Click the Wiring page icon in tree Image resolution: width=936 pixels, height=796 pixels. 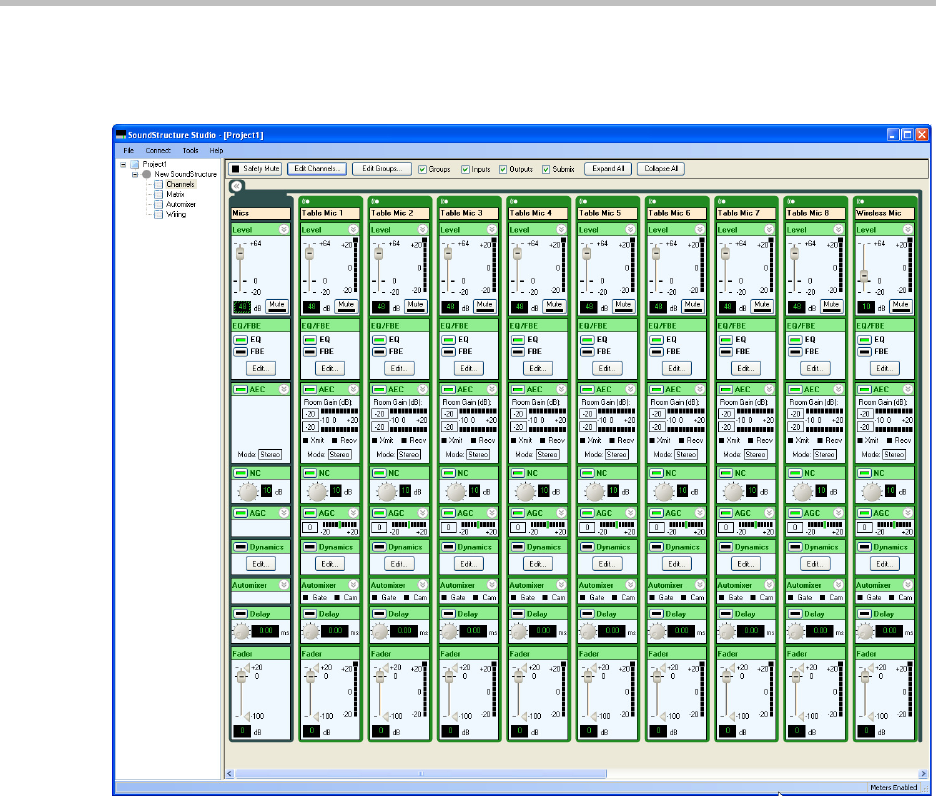coord(156,214)
